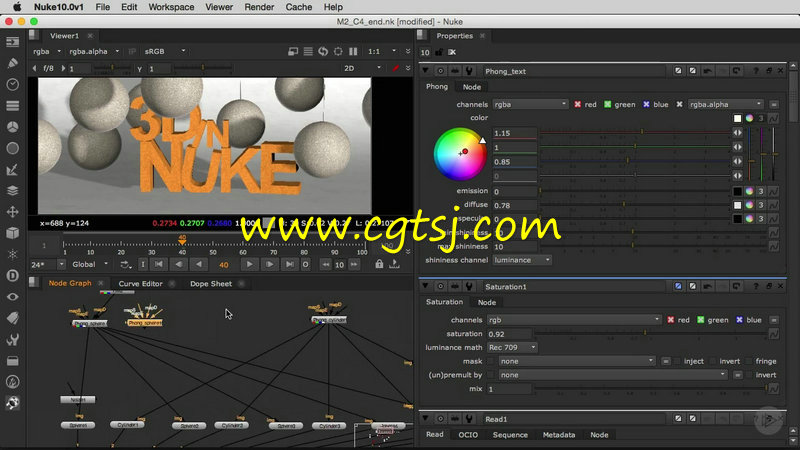Lock the timeline frame range

click(379, 264)
